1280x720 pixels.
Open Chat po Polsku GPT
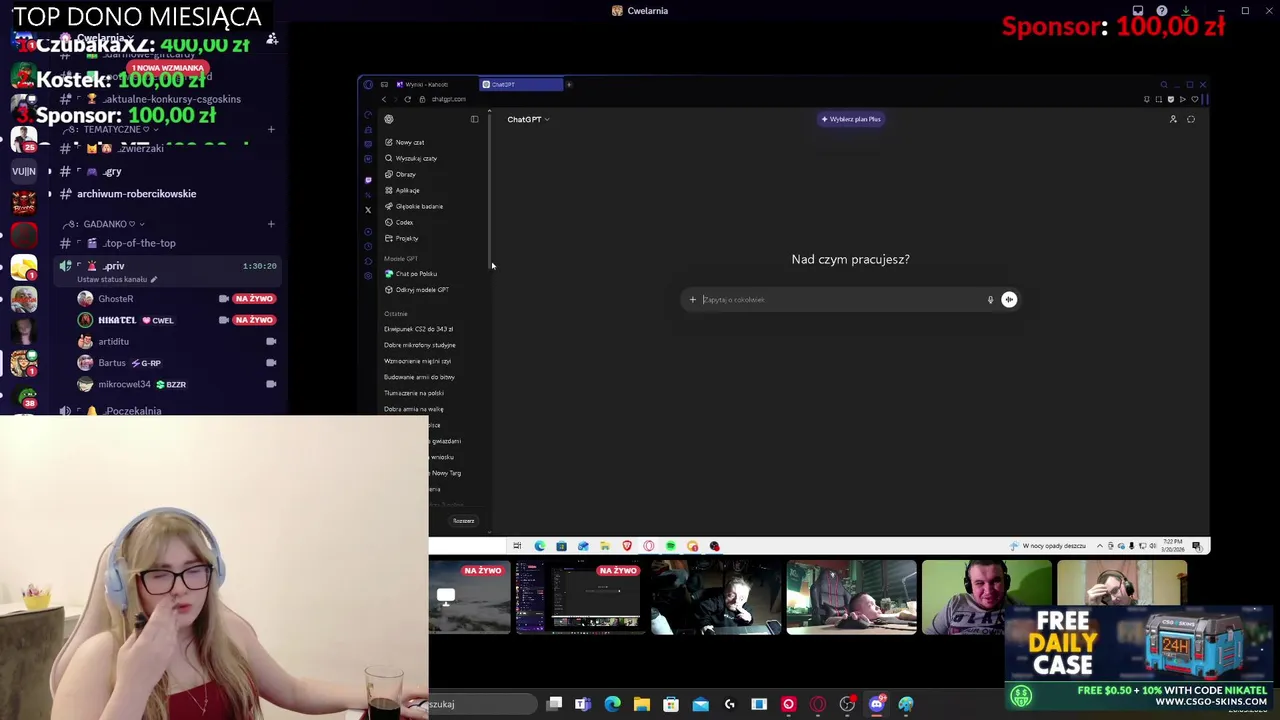(x=411, y=273)
